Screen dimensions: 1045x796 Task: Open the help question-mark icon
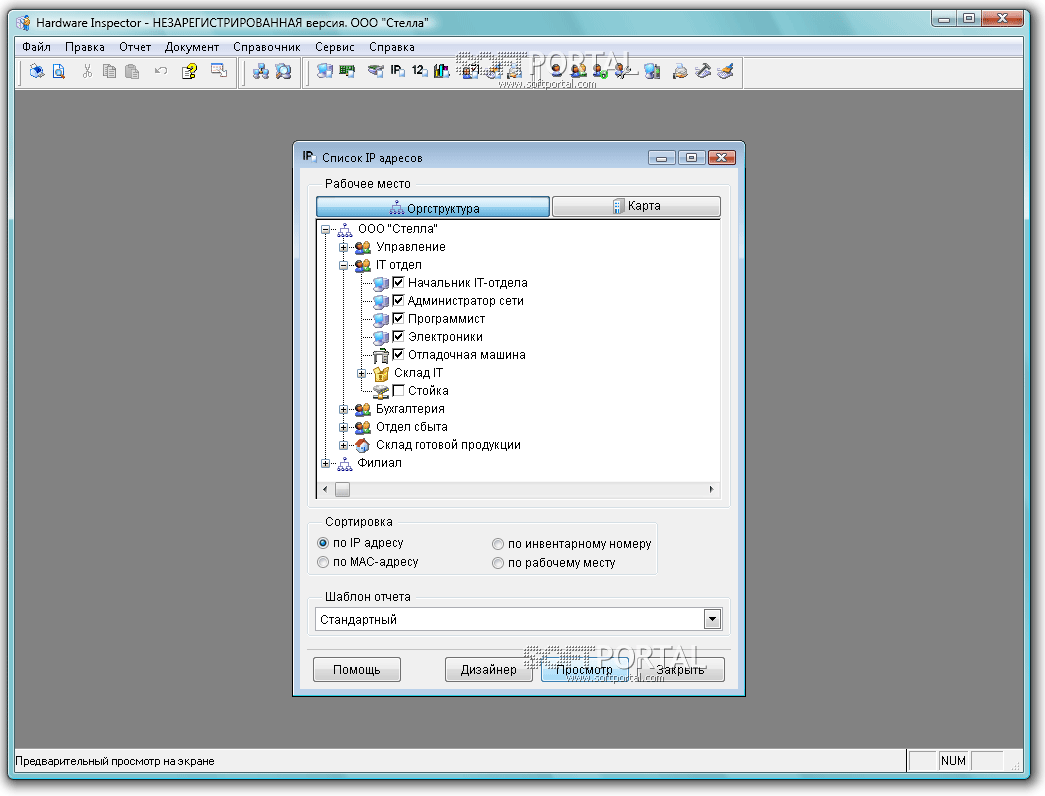point(189,71)
